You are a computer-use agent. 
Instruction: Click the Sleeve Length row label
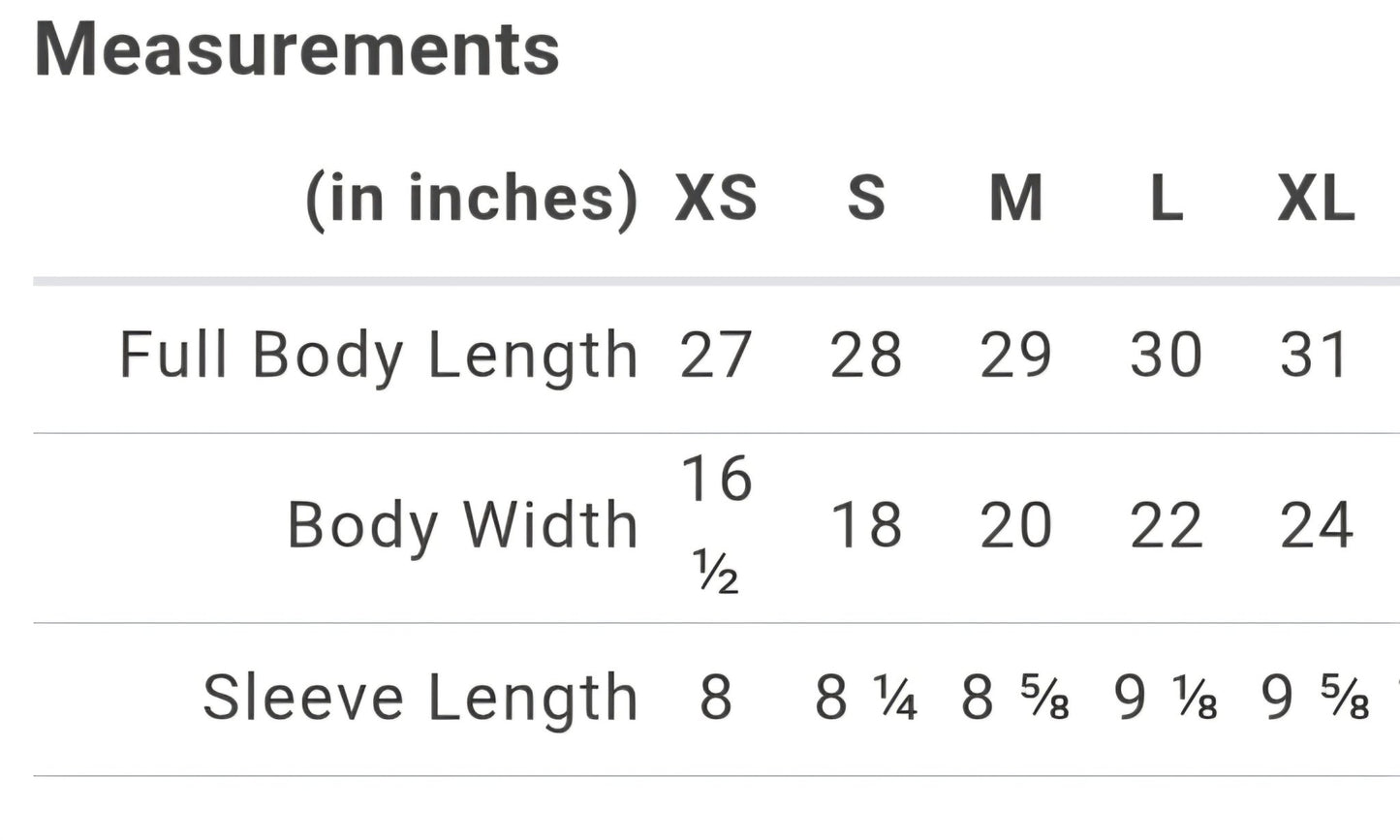pos(420,698)
